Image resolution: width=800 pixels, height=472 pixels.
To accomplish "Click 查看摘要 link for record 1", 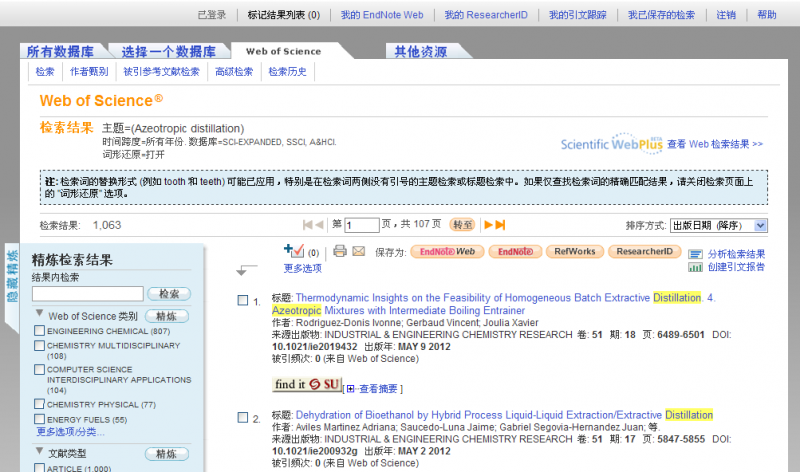I will [378, 389].
